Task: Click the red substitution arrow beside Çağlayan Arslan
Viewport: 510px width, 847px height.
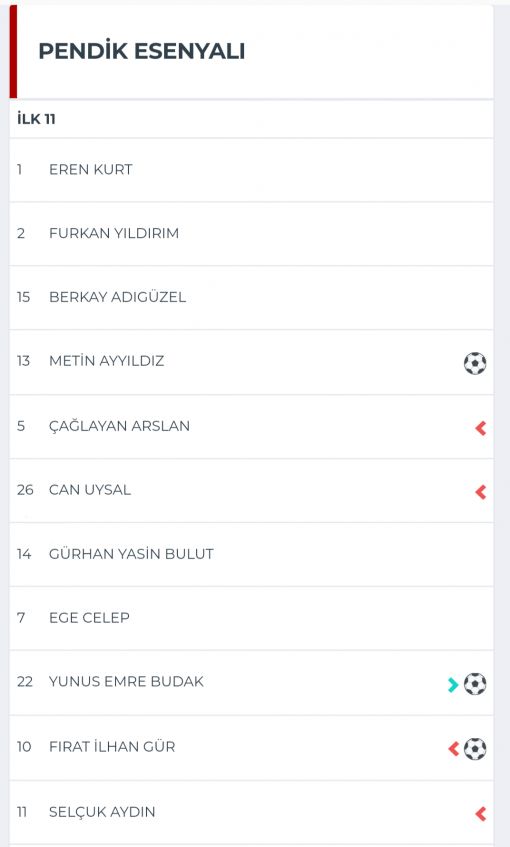Action: click(481, 428)
